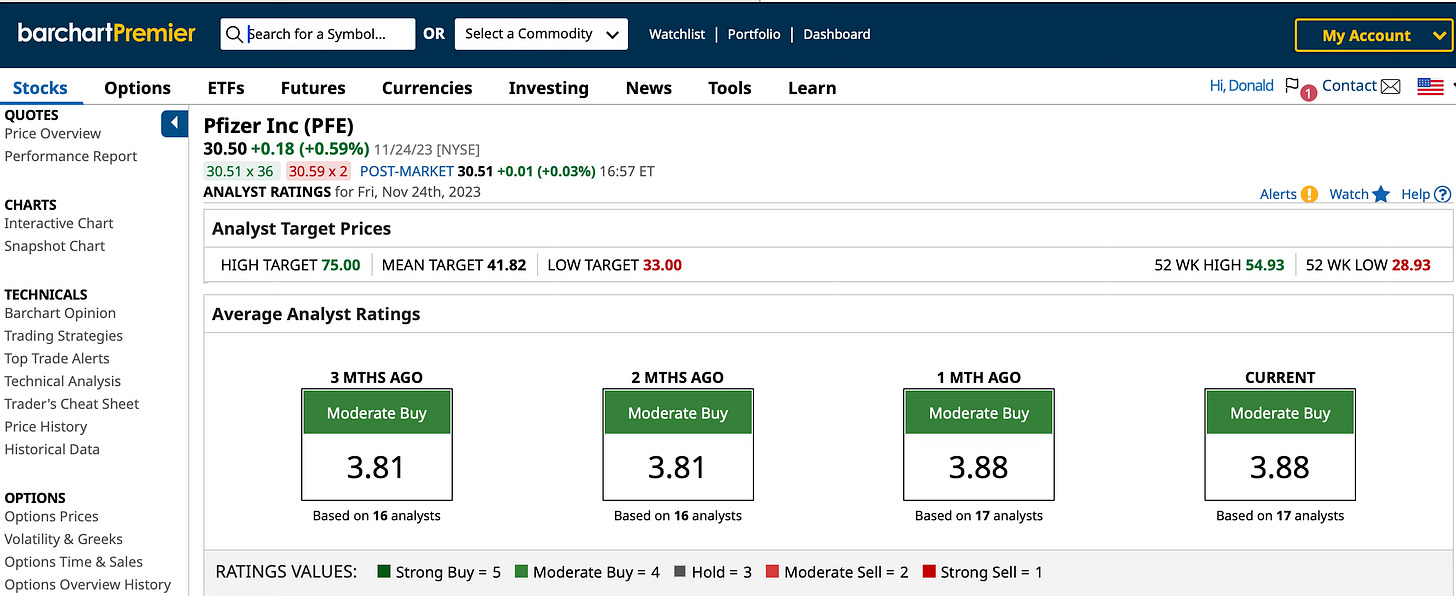Open the notifications flag icon
Image resolution: width=1456 pixels, height=596 pixels.
click(1292, 86)
